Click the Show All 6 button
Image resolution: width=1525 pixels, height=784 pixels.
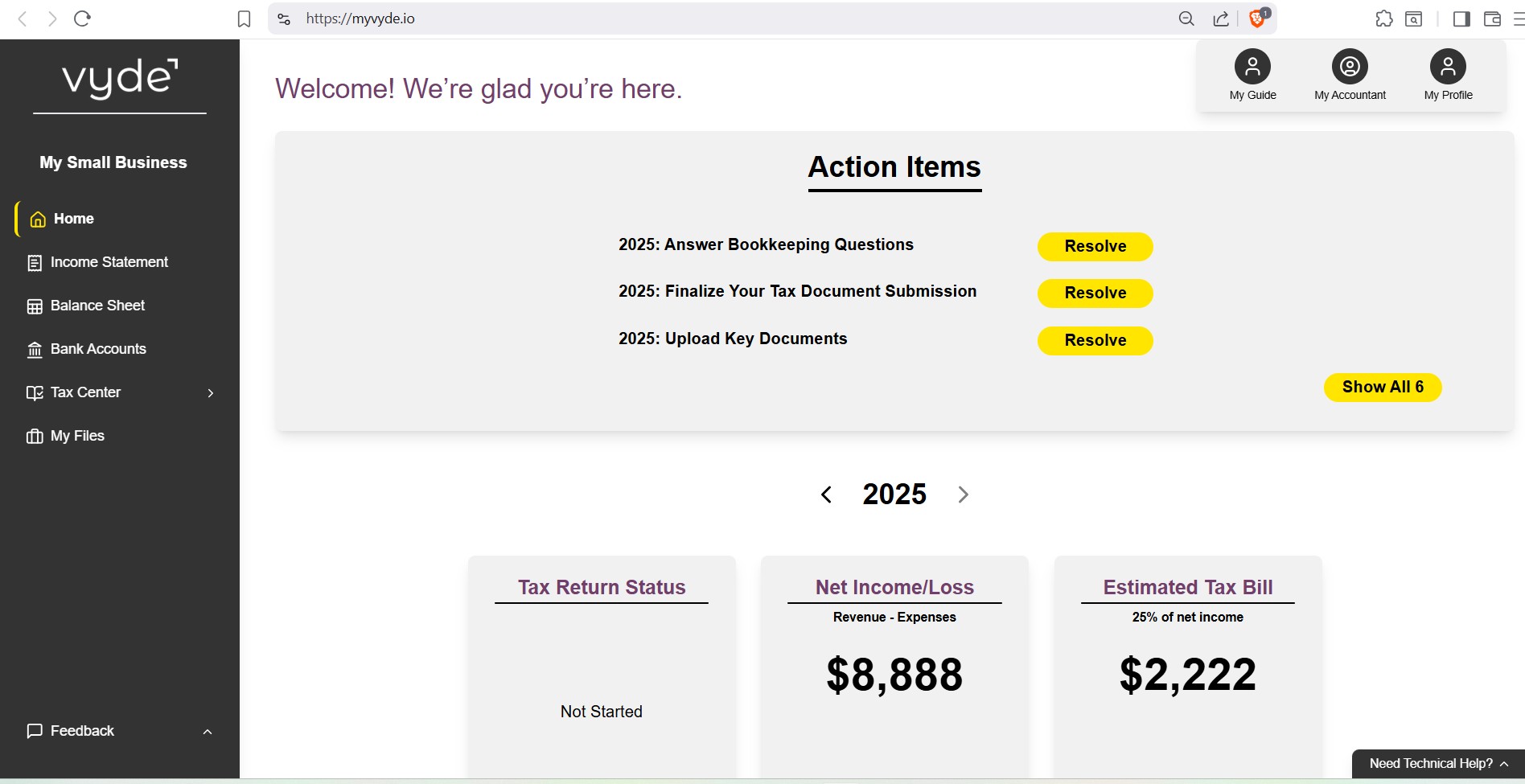[1383, 388]
